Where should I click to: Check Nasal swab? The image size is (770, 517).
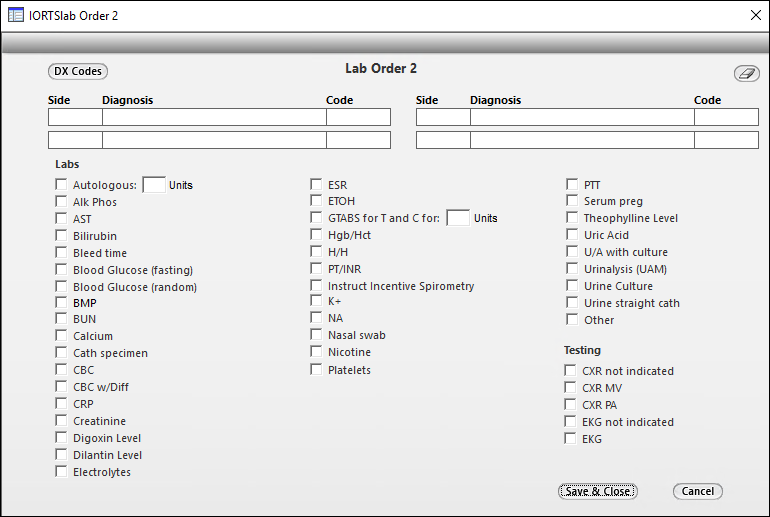316,334
